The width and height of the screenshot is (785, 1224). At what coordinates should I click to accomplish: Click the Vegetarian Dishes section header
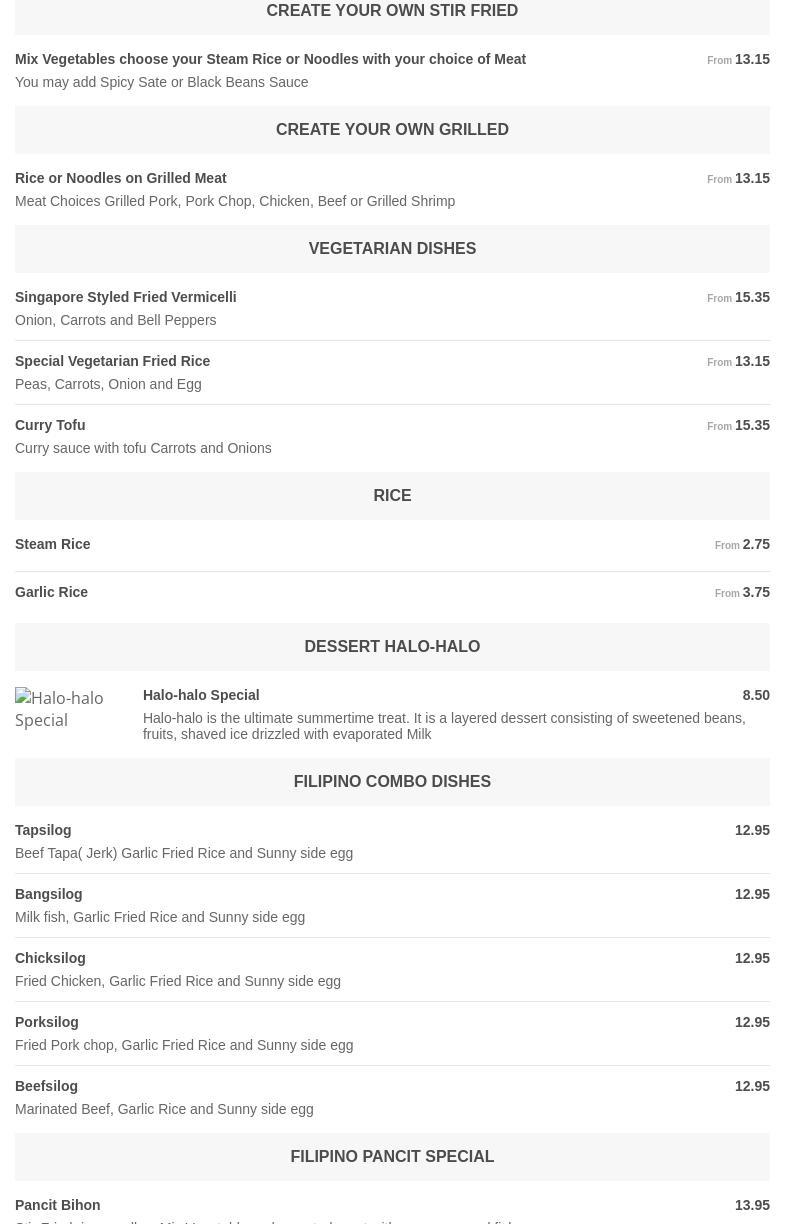coord(392,249)
